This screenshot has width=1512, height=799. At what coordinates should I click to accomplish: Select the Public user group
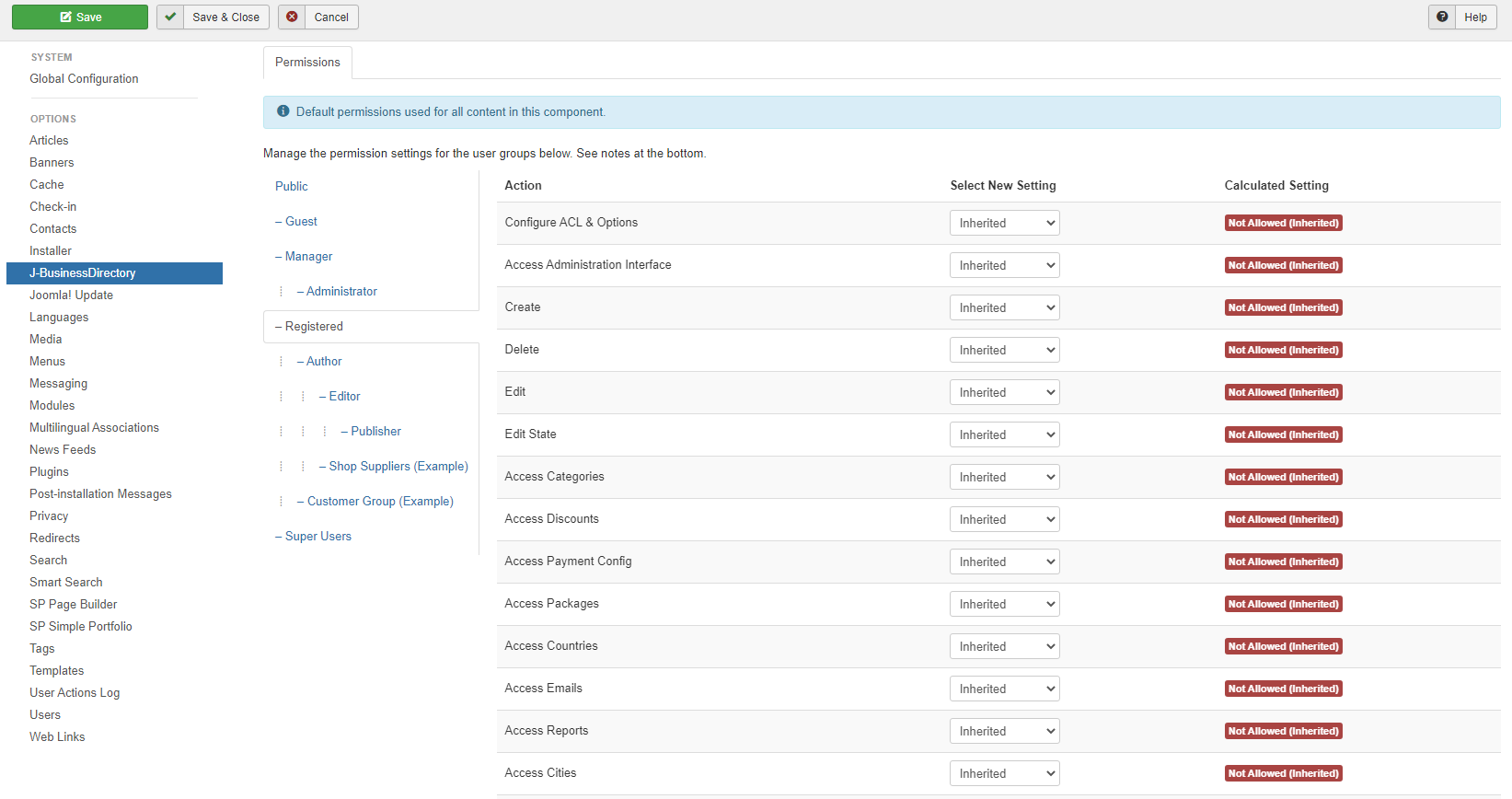pyautogui.click(x=292, y=186)
